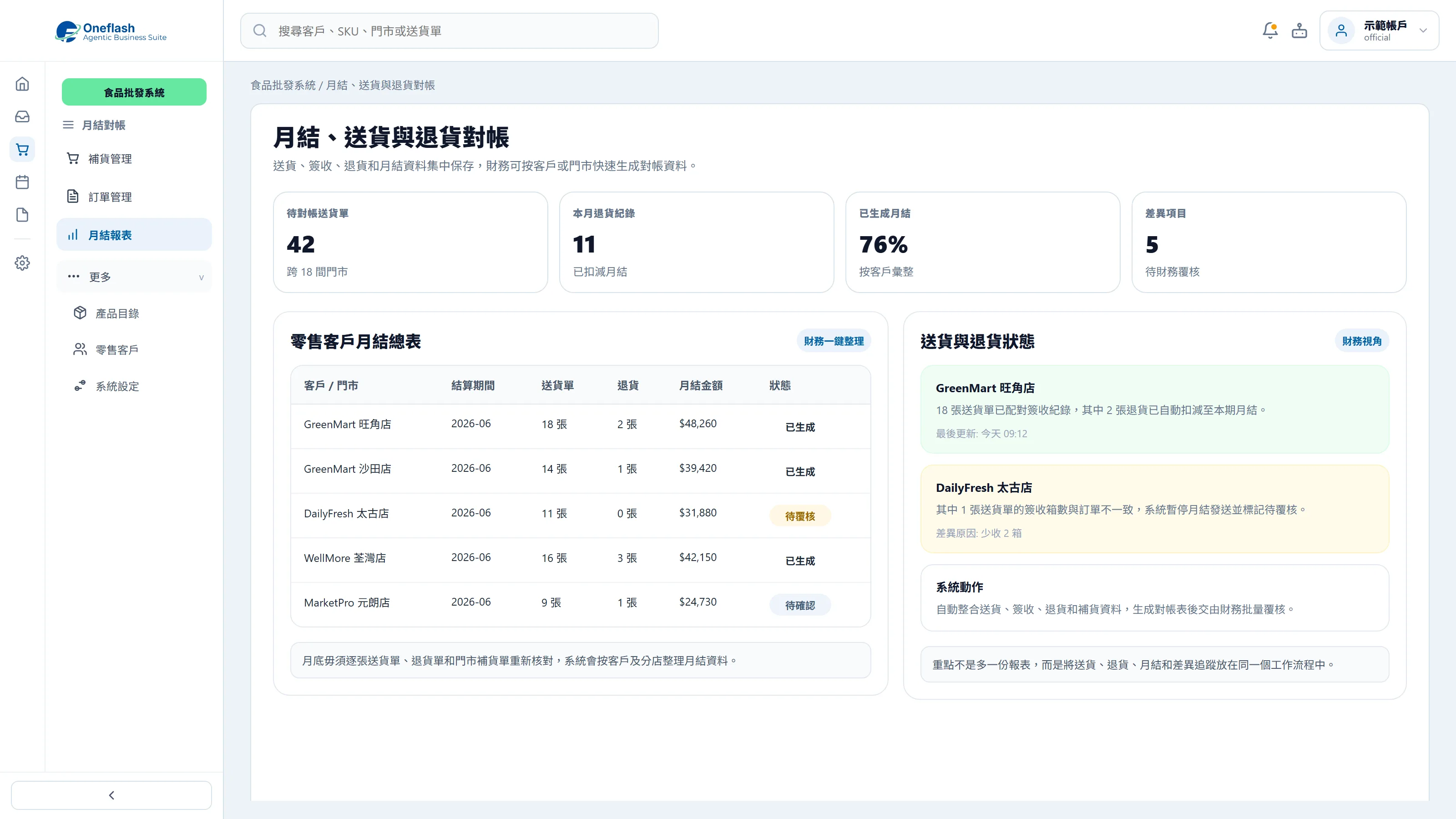Click the document icon beside 訂單管理
The height and width of the screenshot is (819, 1456).
click(x=73, y=196)
